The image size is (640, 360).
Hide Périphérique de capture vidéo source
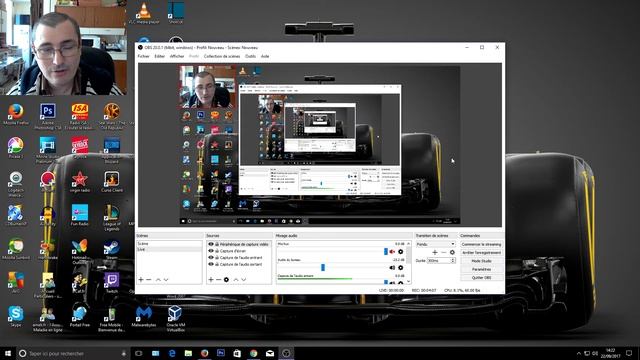(x=211, y=244)
